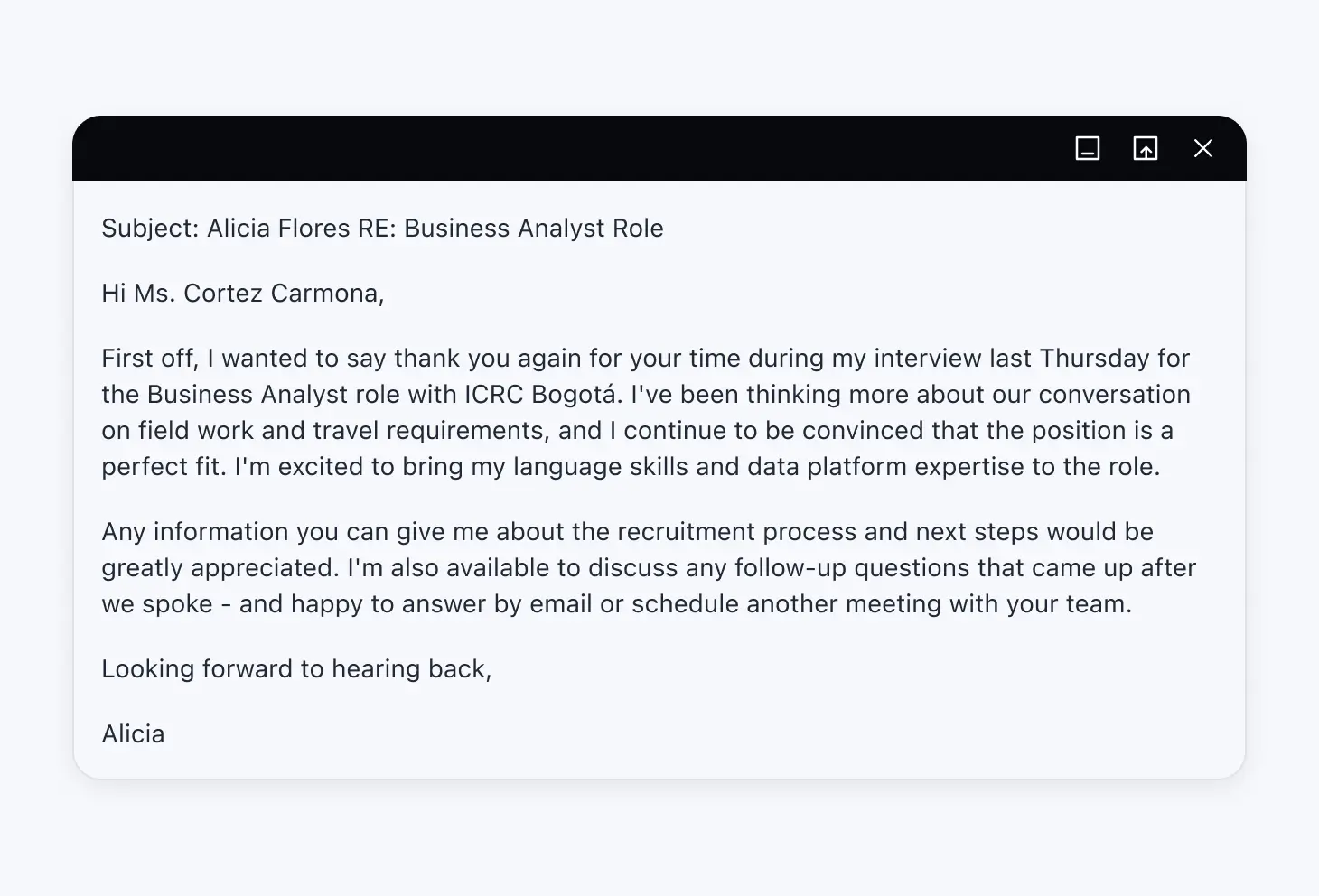Image resolution: width=1319 pixels, height=896 pixels.
Task: Place cursor at 'Any information' paragraph start
Action: coord(103,532)
